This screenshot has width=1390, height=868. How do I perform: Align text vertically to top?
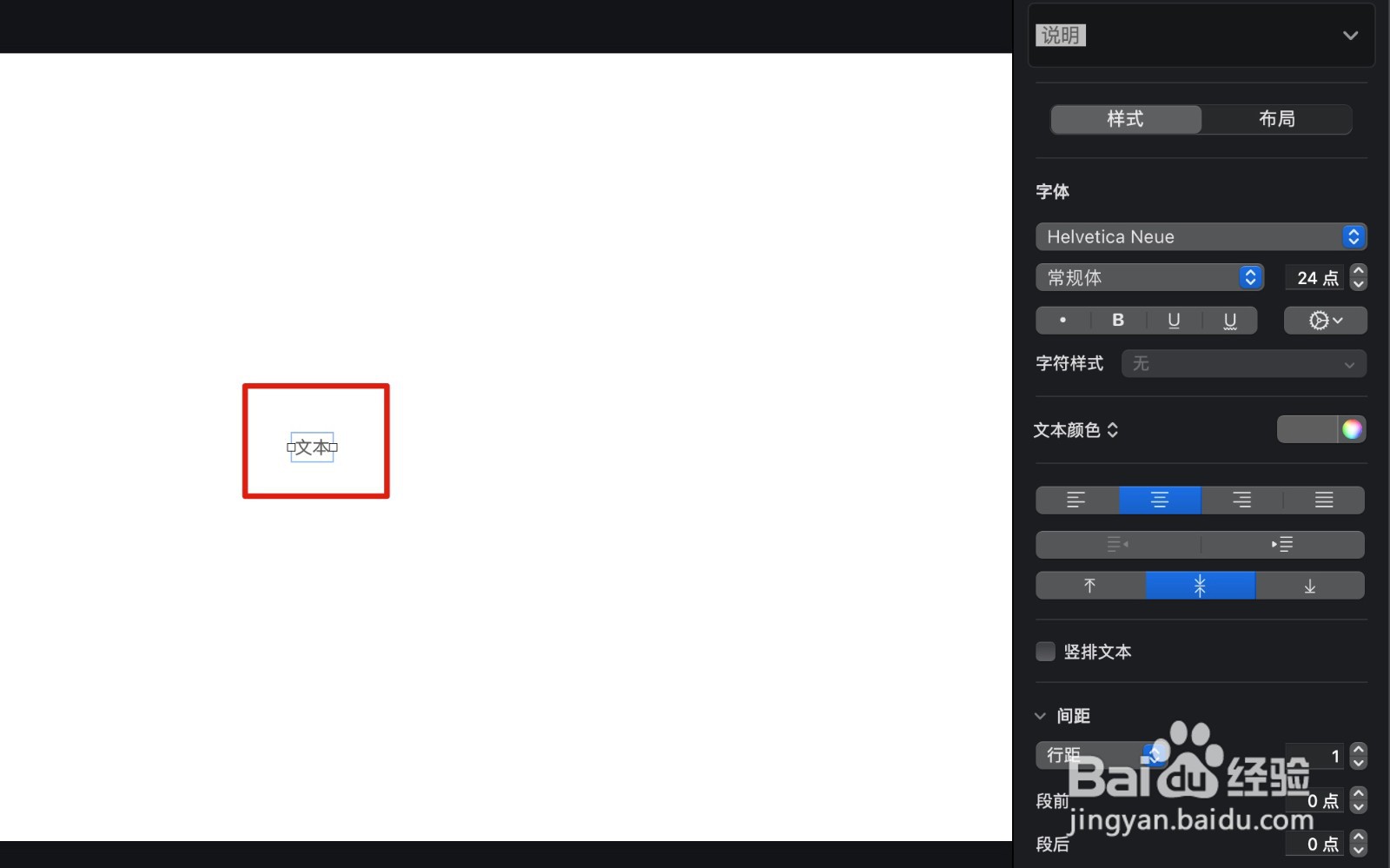(x=1090, y=586)
